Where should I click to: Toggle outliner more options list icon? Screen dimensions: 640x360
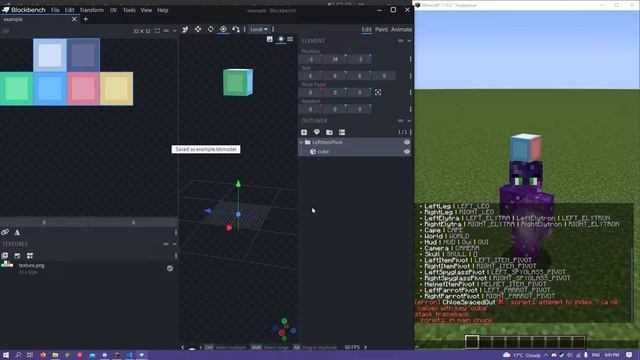click(342, 132)
